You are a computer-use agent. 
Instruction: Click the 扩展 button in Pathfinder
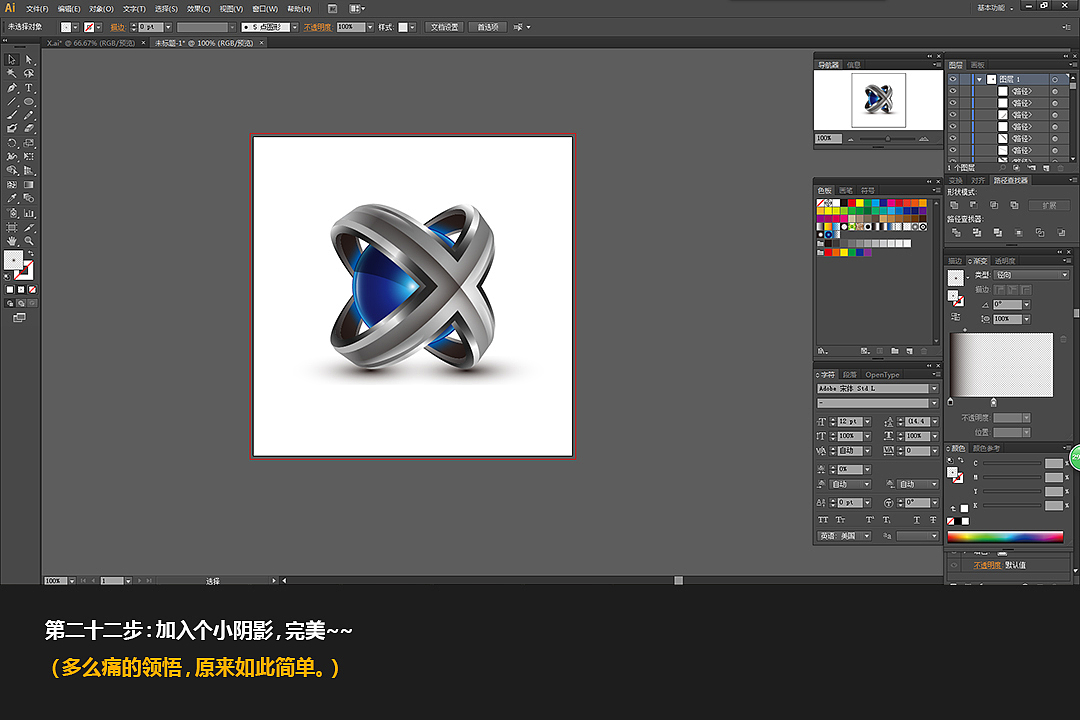[x=1048, y=205]
